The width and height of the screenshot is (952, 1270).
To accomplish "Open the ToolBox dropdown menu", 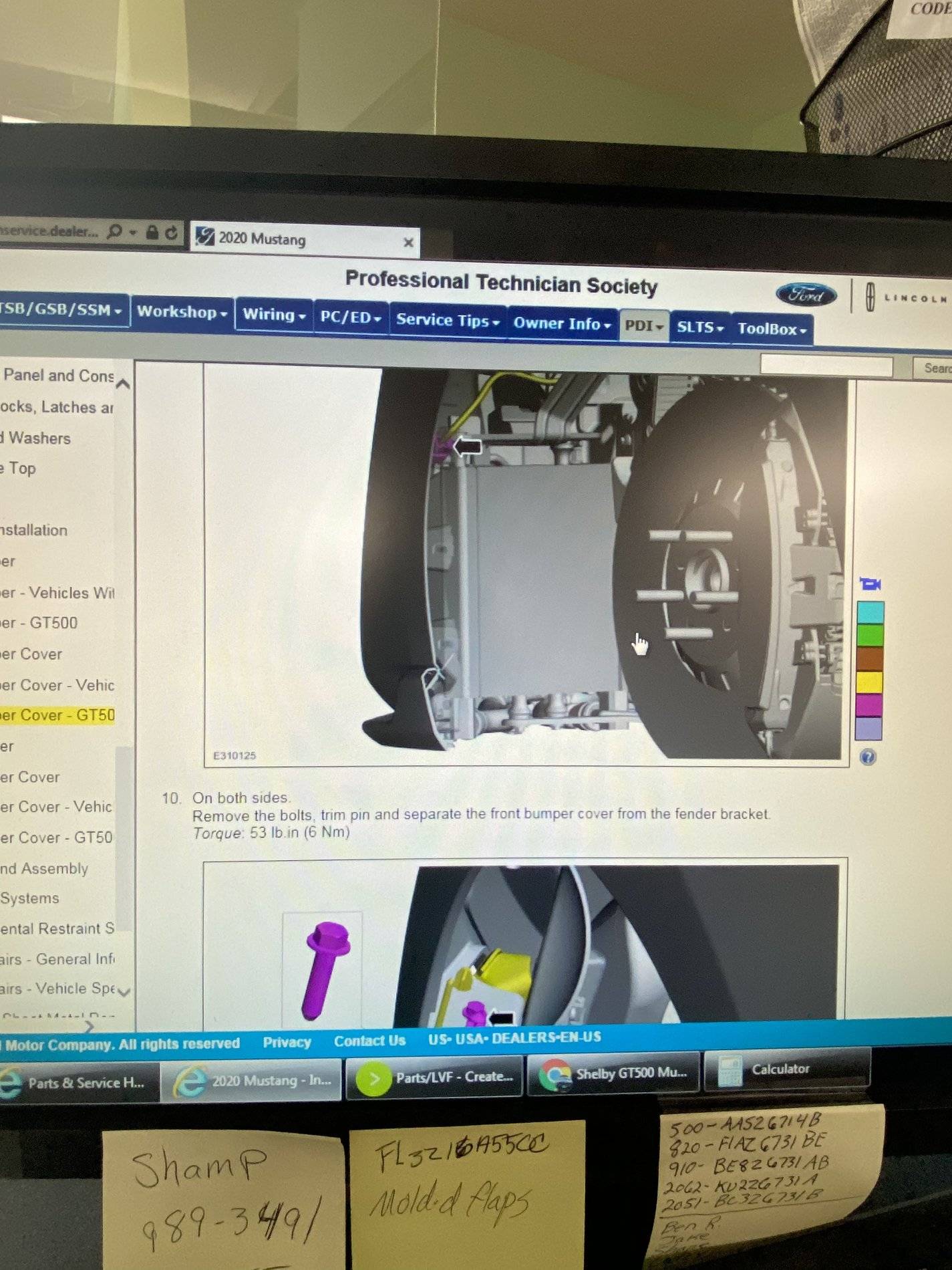I will pyautogui.click(x=772, y=329).
